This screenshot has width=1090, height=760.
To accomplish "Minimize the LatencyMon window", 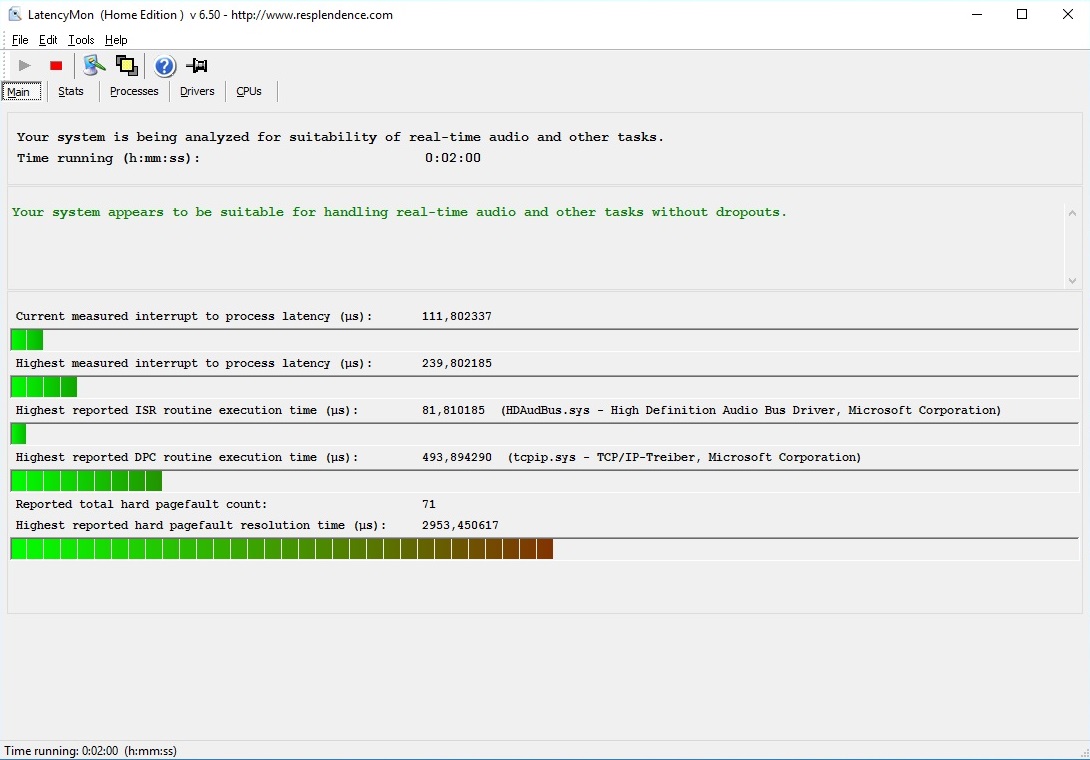I will pyautogui.click(x=977, y=15).
